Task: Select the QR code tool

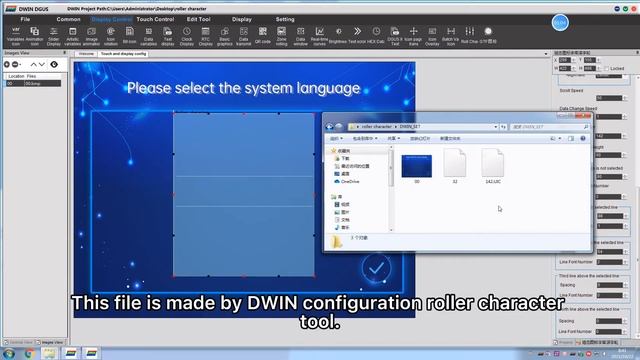Action: coord(262,35)
